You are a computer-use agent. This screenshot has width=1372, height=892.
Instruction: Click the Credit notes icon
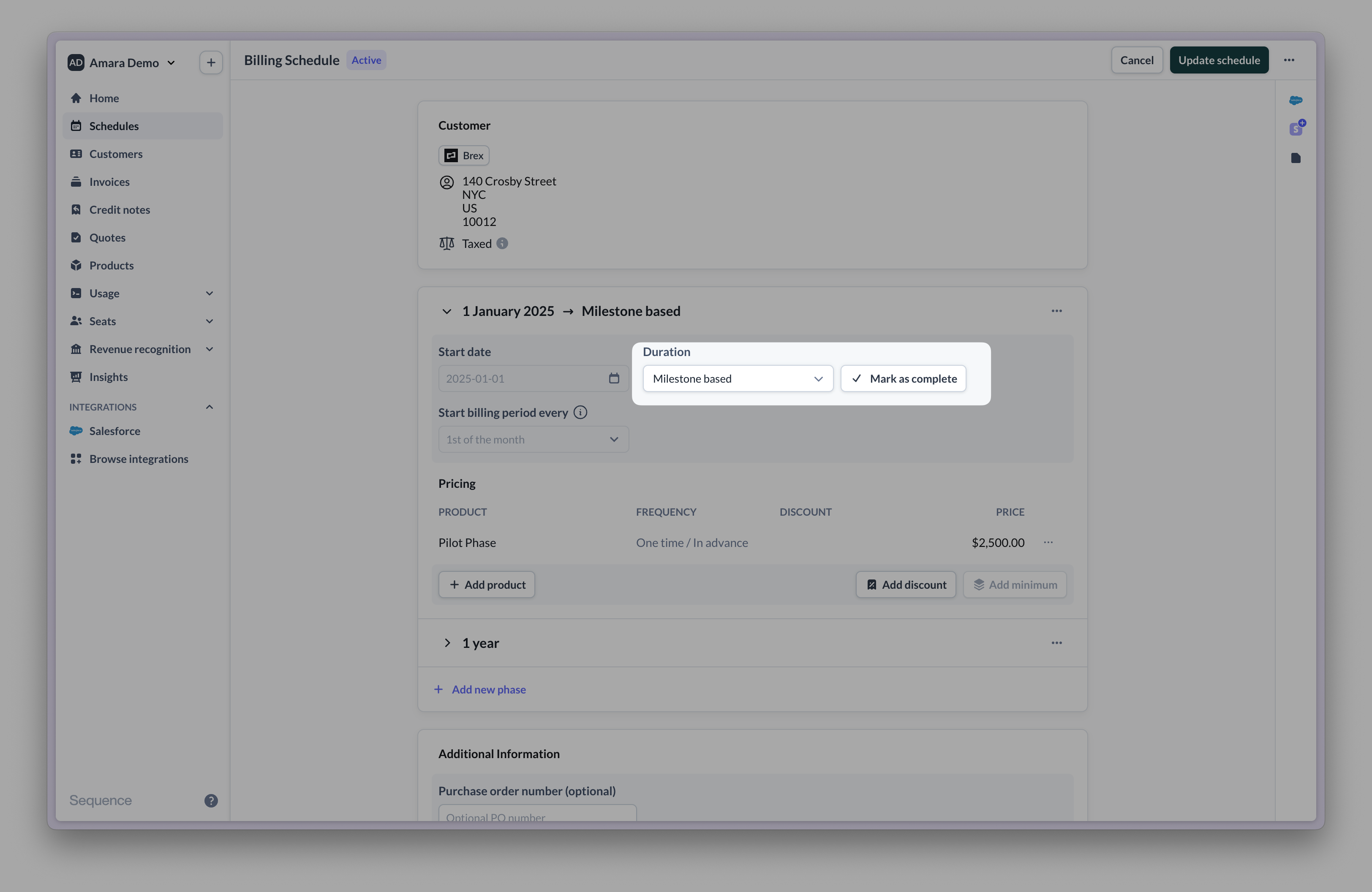pyautogui.click(x=76, y=210)
